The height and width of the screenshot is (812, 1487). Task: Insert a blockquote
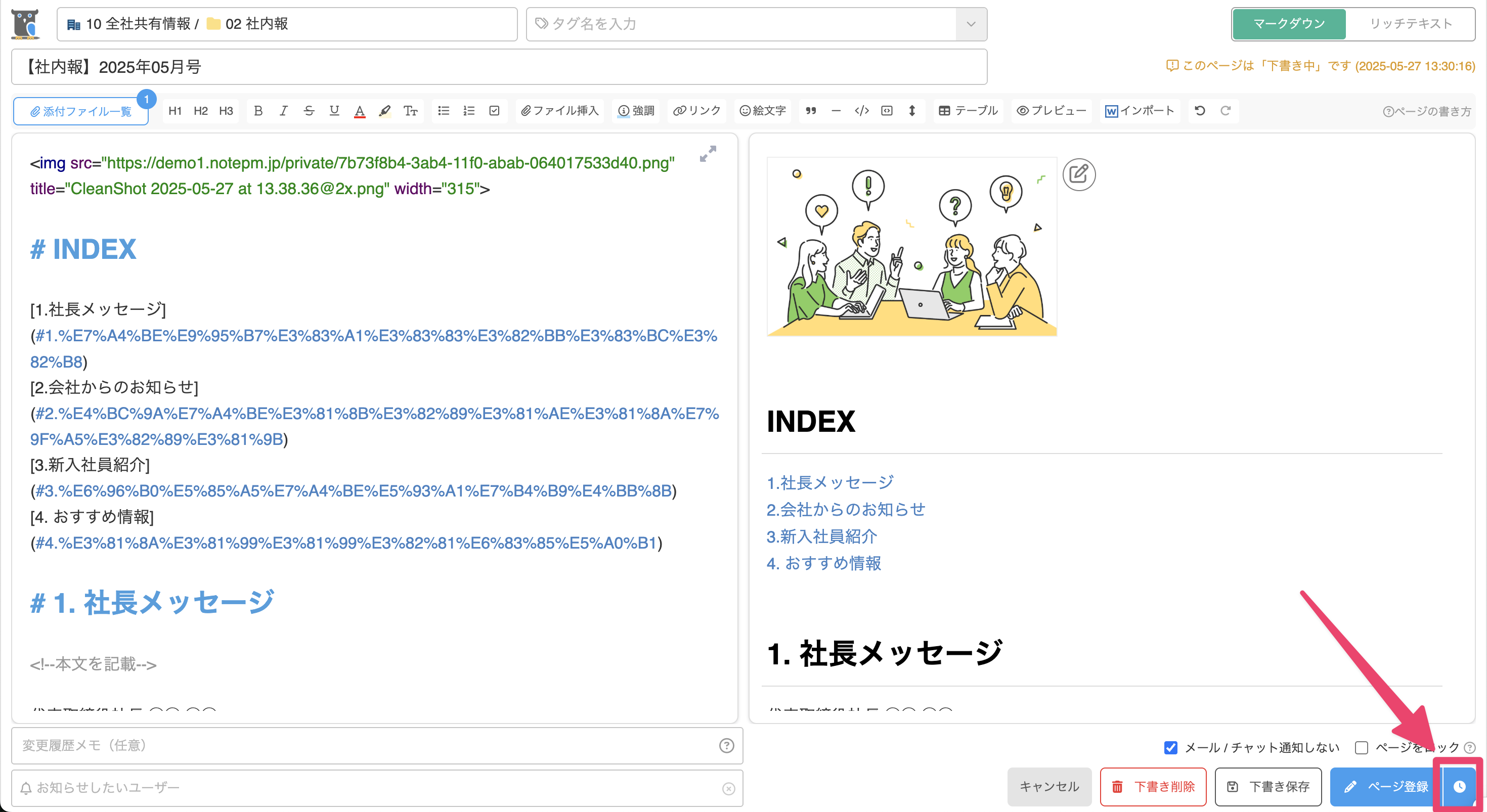point(811,111)
